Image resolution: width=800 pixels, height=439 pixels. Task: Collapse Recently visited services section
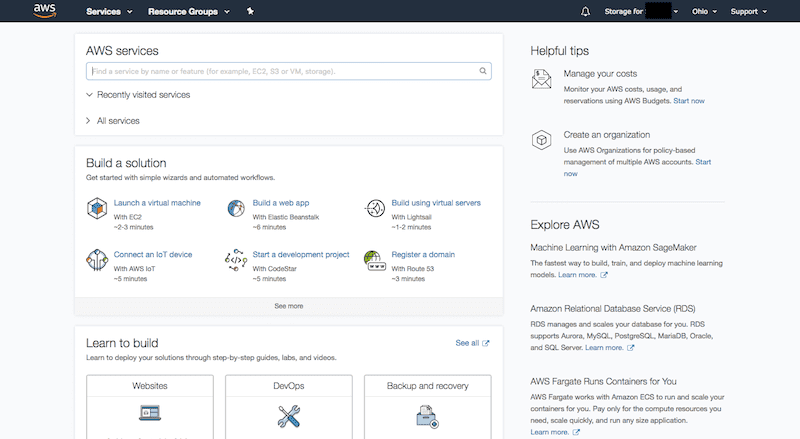[138, 94]
